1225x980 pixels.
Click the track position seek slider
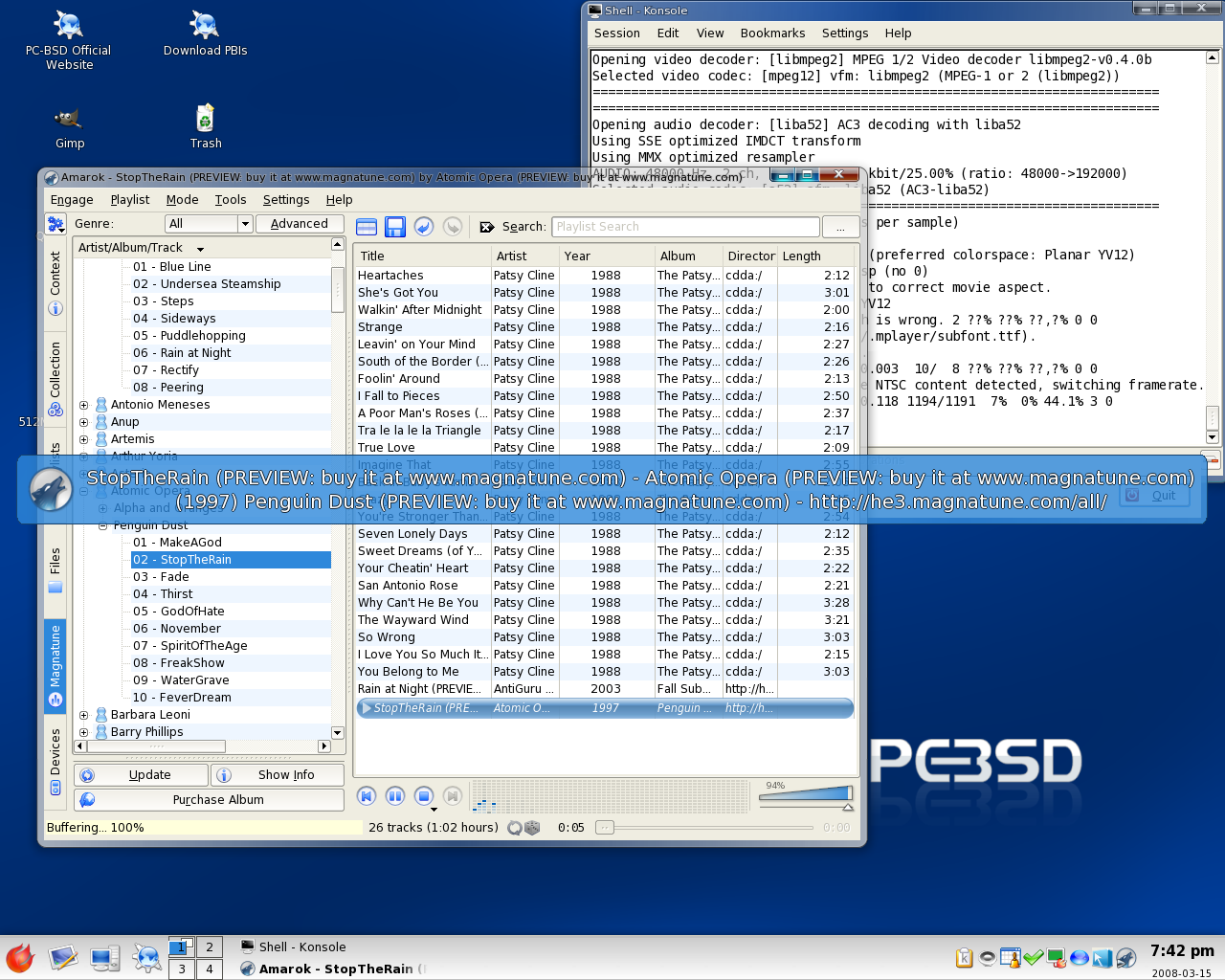pos(704,828)
